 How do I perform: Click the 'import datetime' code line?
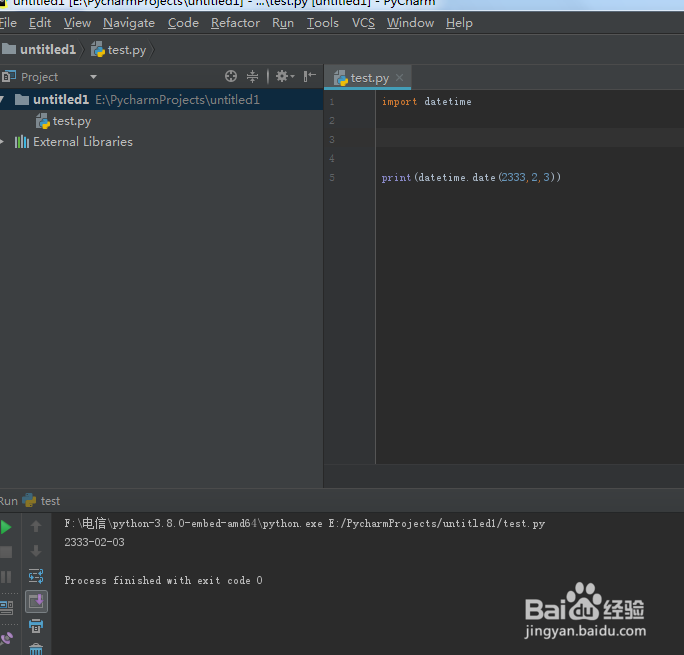(426, 102)
